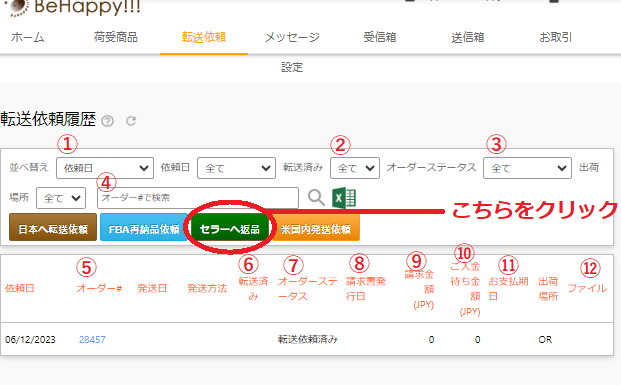Switch to the 荷受商品 tab
The image size is (621, 385).
point(116,37)
